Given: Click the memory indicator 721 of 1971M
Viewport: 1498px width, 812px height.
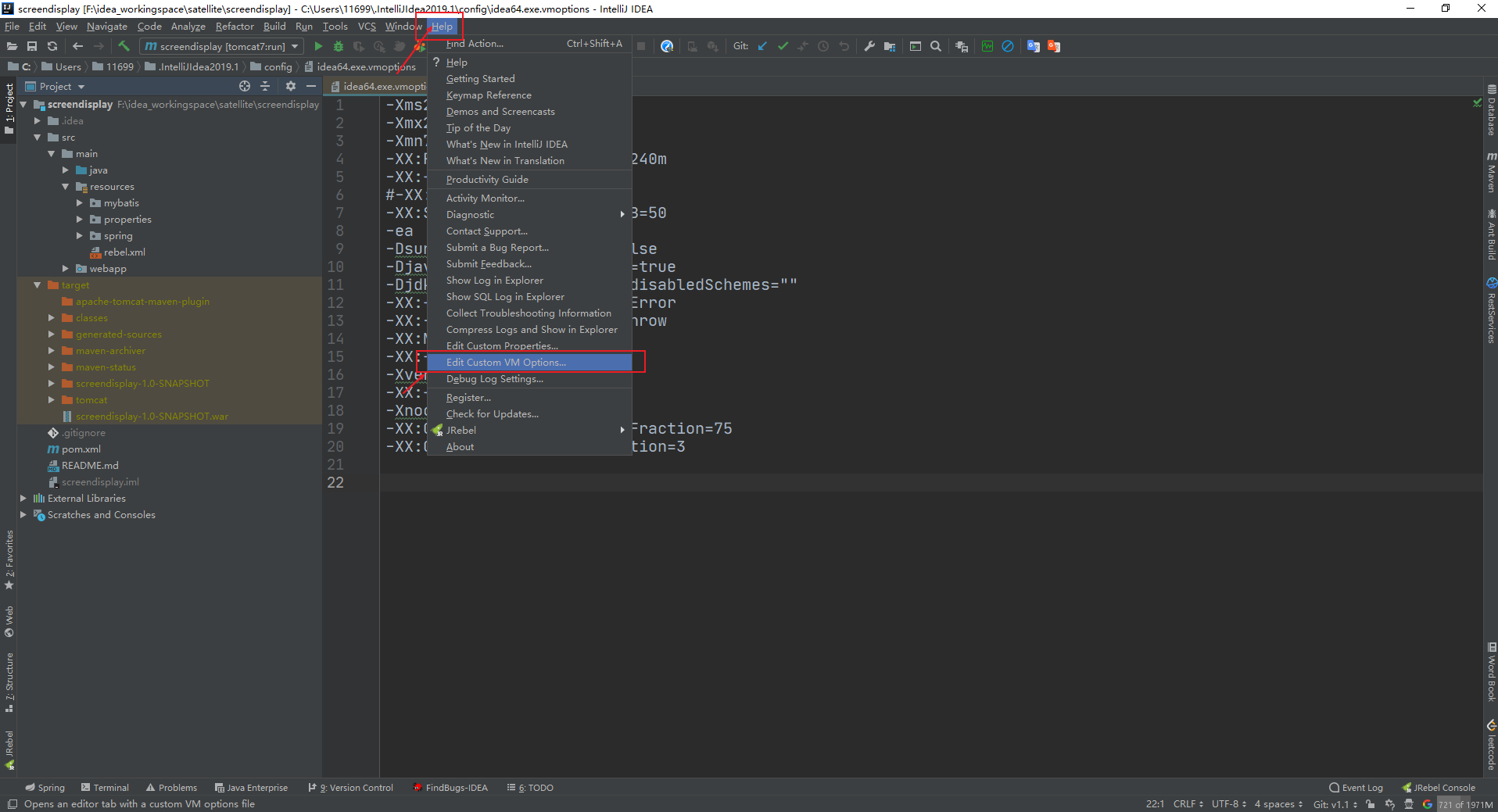Looking at the screenshot, I should [1465, 804].
